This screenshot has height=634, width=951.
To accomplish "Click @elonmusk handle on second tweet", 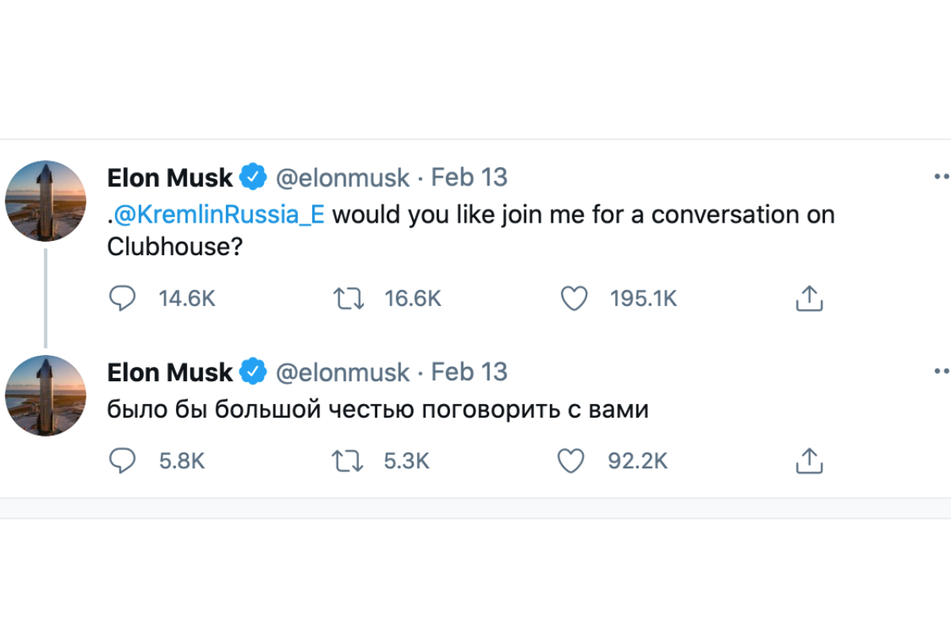I will click(343, 373).
